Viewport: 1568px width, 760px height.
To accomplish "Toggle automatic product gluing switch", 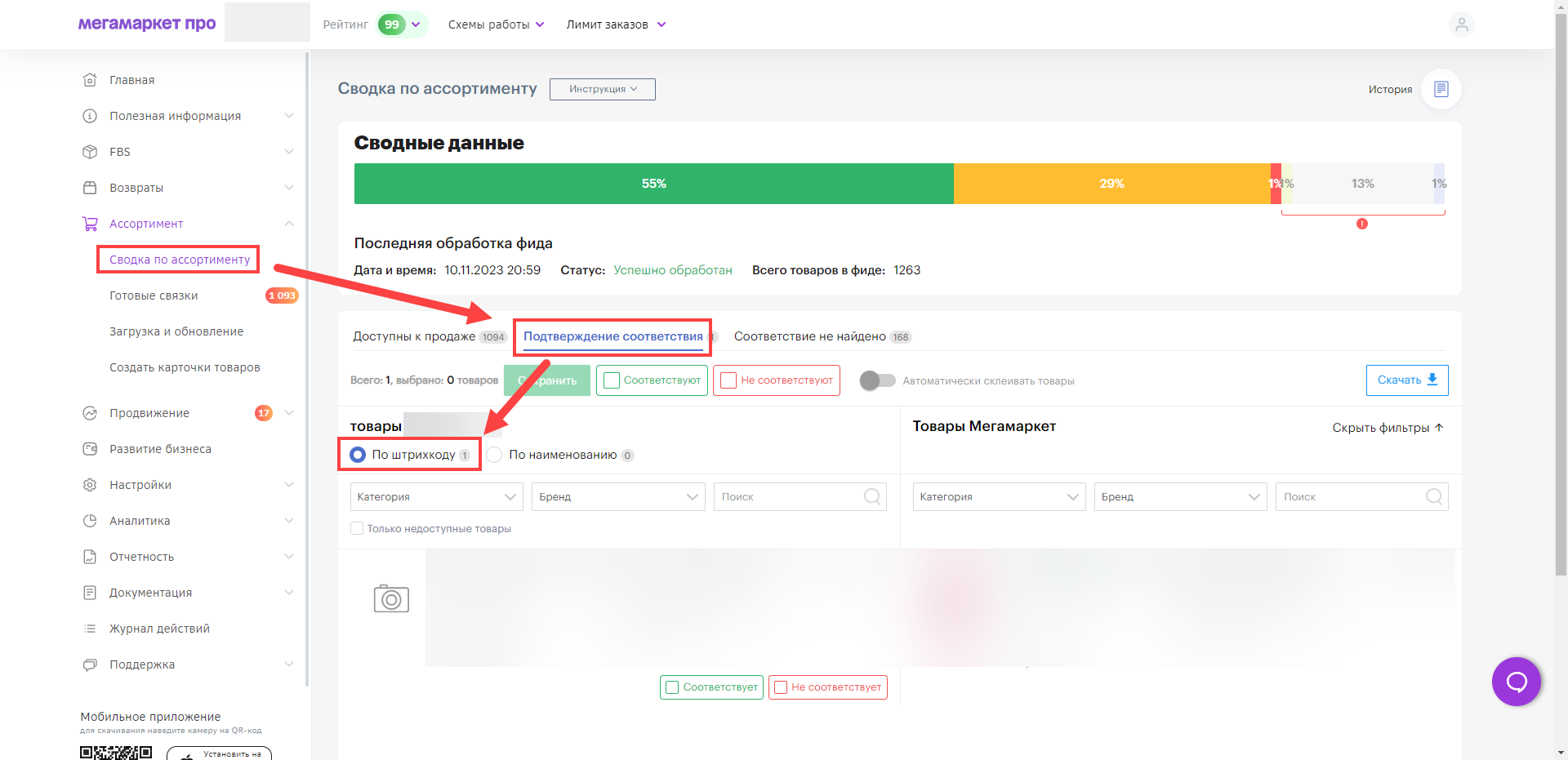I will [878, 380].
